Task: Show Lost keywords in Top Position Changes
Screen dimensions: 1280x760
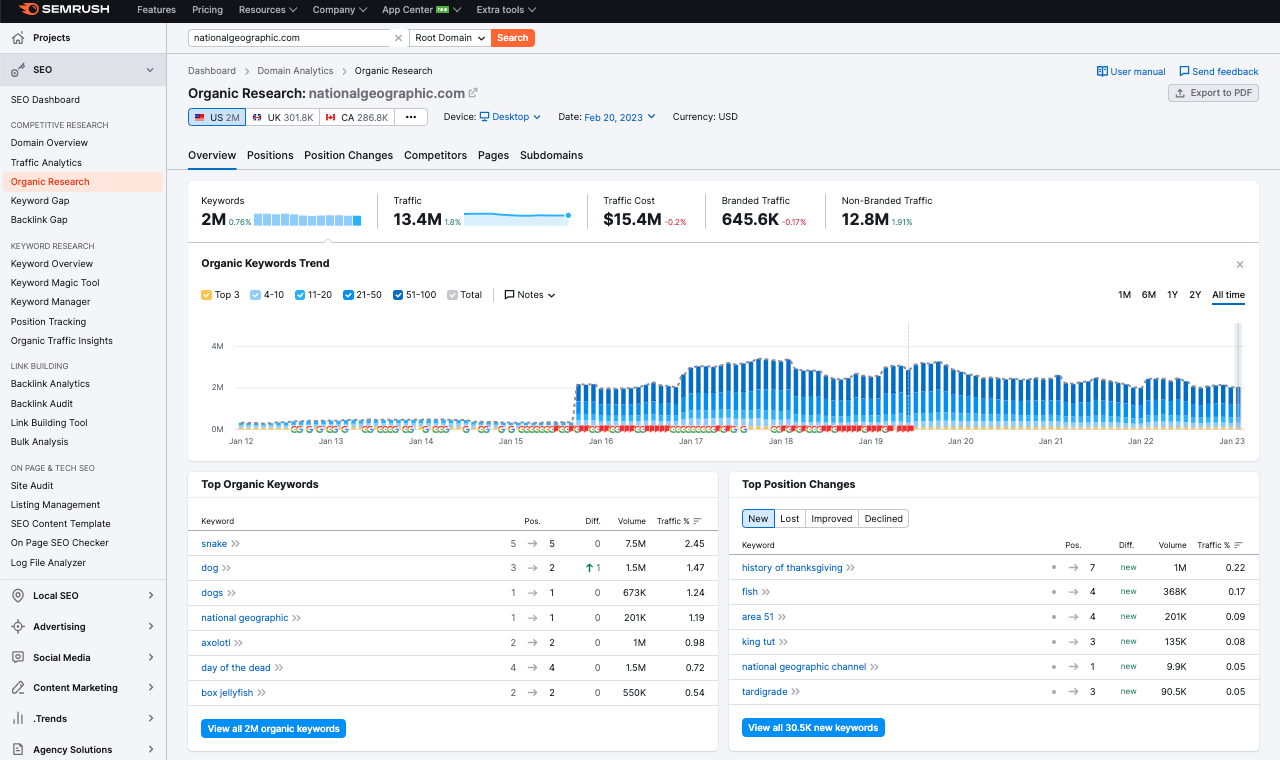Action: [790, 518]
